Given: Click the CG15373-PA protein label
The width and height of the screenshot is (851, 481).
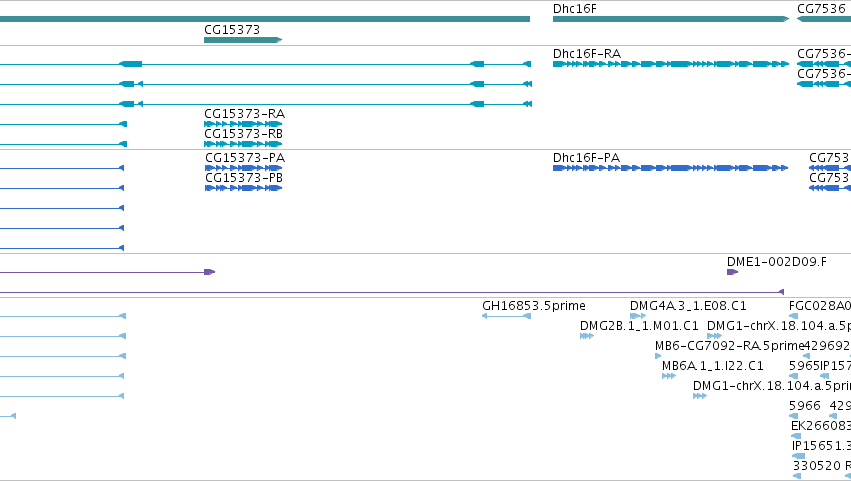Looking at the screenshot, I should 245,157.
